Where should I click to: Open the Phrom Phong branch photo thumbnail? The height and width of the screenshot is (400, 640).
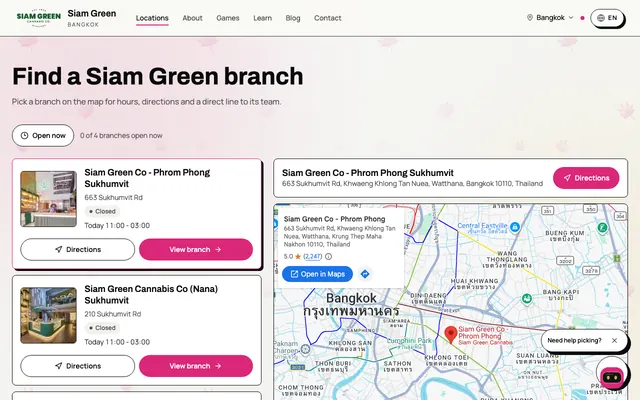[x=49, y=199]
